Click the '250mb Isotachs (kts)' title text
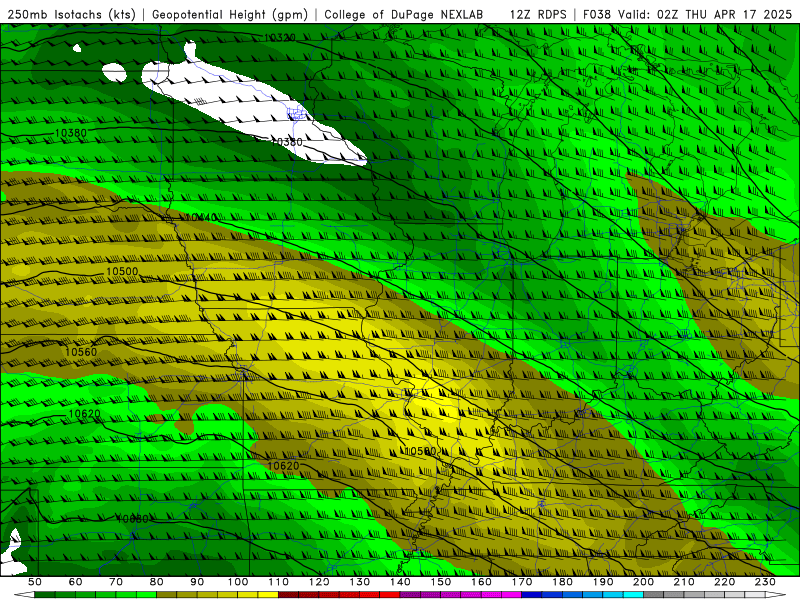800x600 pixels. [x=71, y=15]
